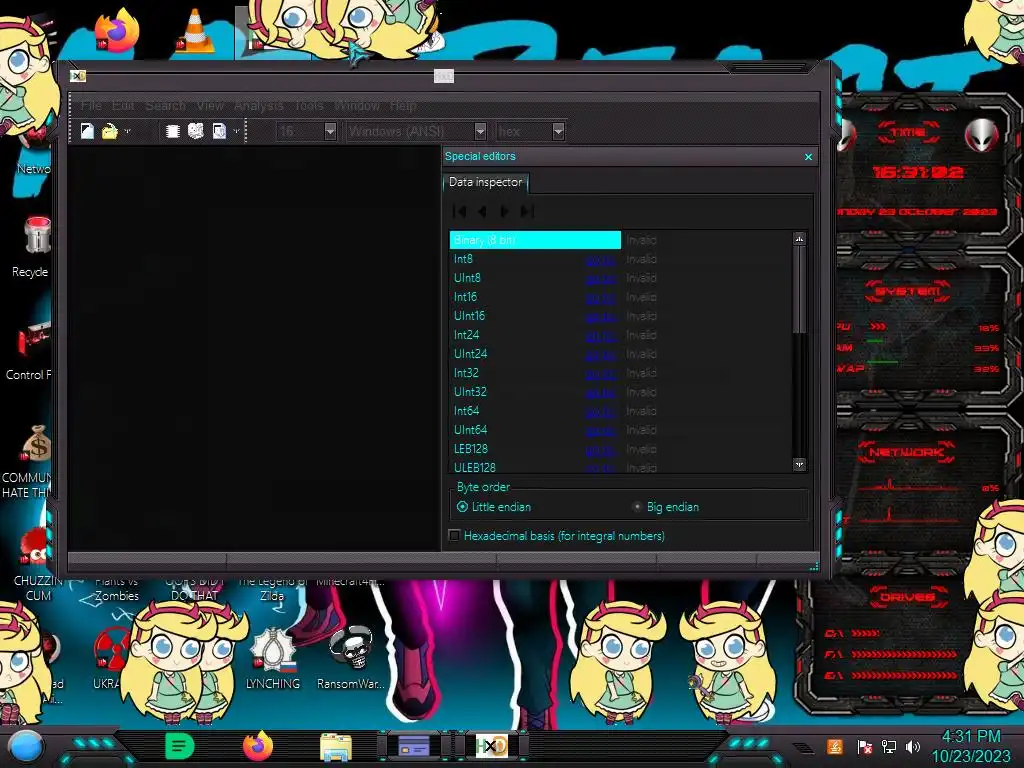1024x768 pixels.
Task: Click the go to link for Int8
Action: click(600, 260)
